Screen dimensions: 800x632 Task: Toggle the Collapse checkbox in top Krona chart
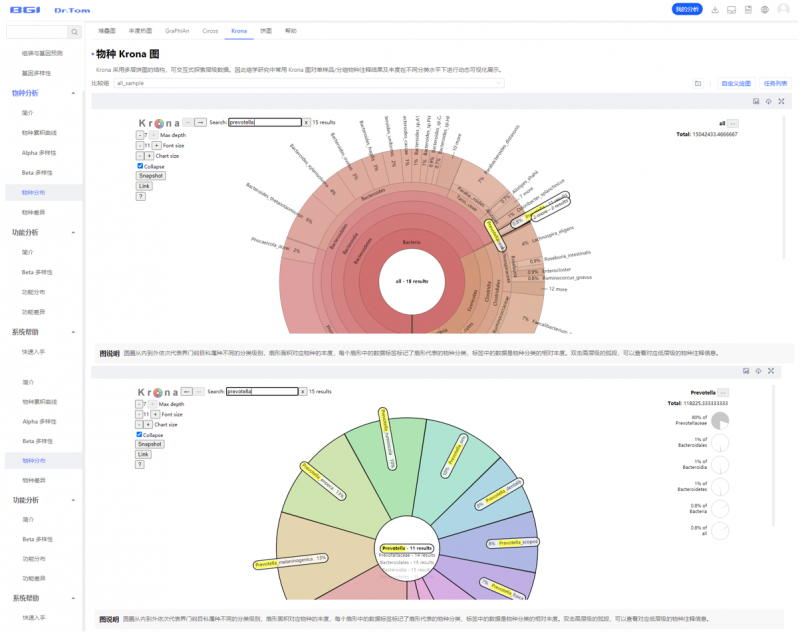[x=140, y=166]
